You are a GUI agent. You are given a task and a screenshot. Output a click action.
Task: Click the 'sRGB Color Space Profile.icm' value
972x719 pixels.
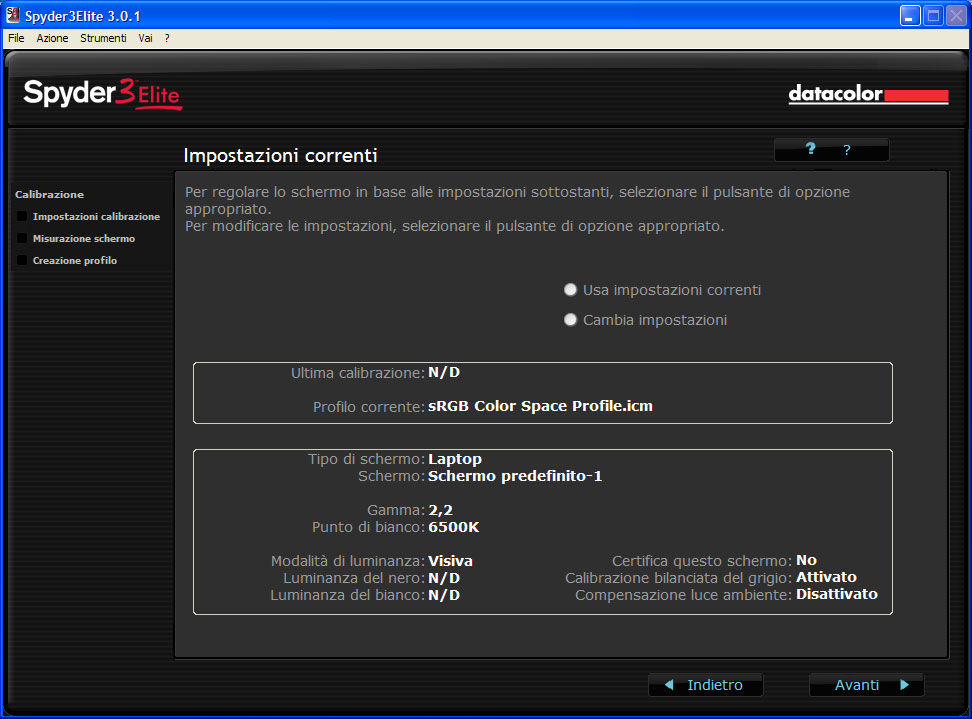(540, 406)
